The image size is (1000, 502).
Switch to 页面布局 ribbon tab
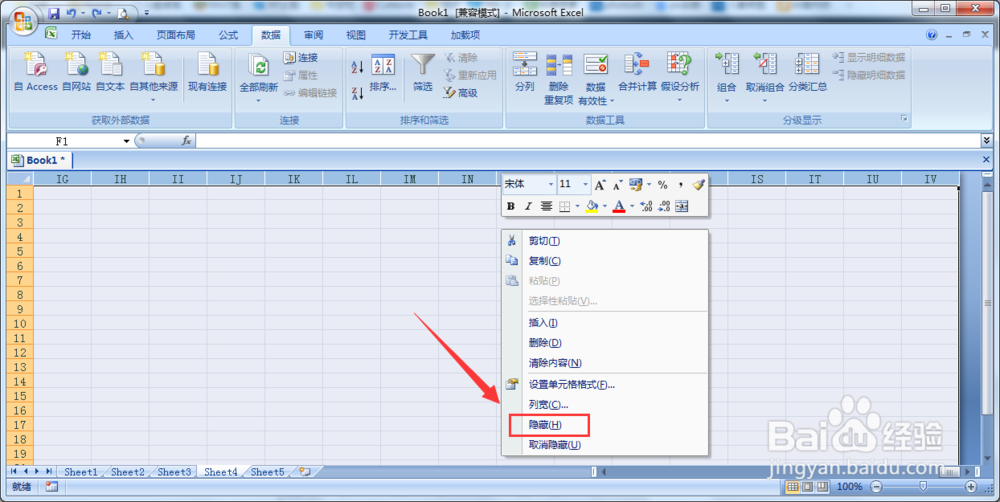tap(176, 35)
